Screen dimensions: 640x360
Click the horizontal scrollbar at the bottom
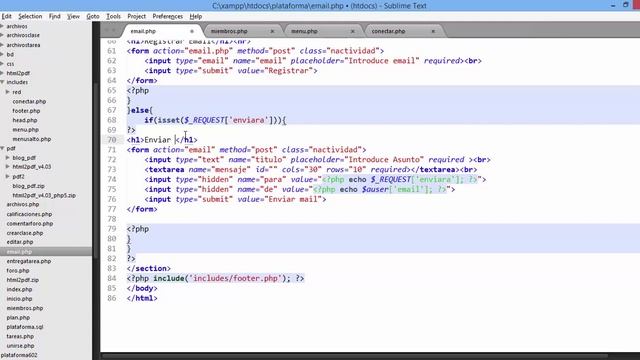pos(355,356)
